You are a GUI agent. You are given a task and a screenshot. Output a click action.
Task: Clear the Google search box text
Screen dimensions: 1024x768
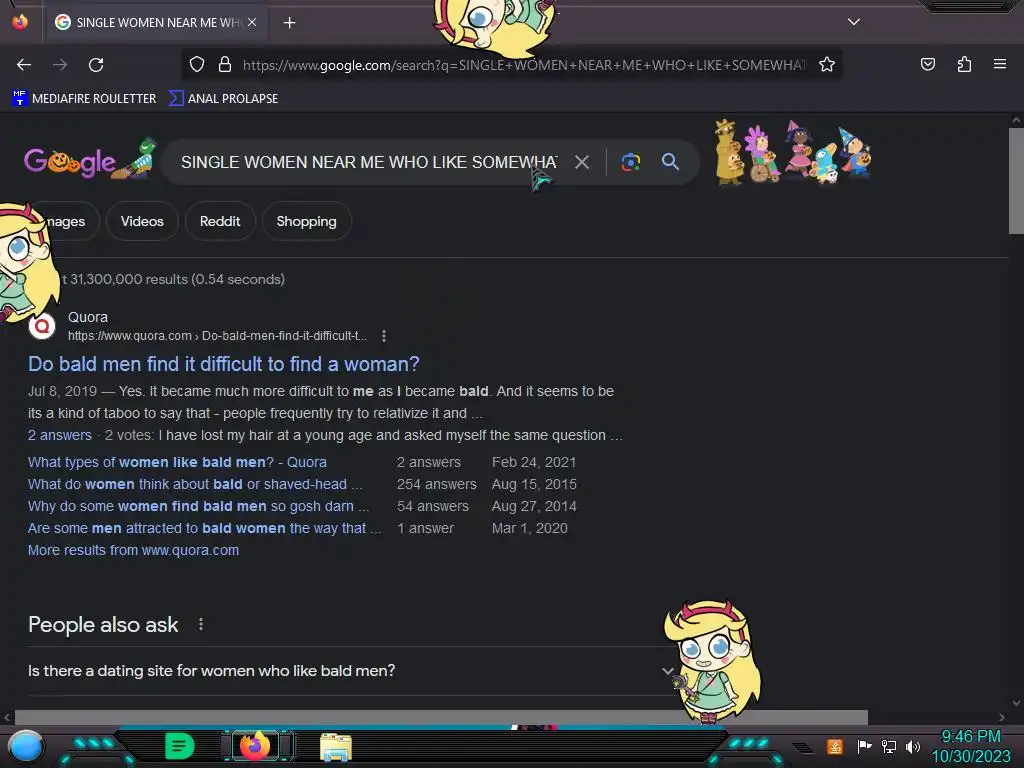582,162
